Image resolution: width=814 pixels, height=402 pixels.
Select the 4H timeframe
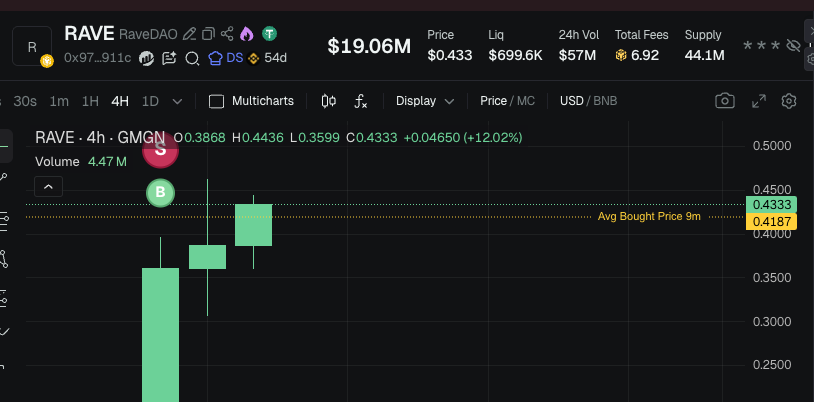point(120,101)
